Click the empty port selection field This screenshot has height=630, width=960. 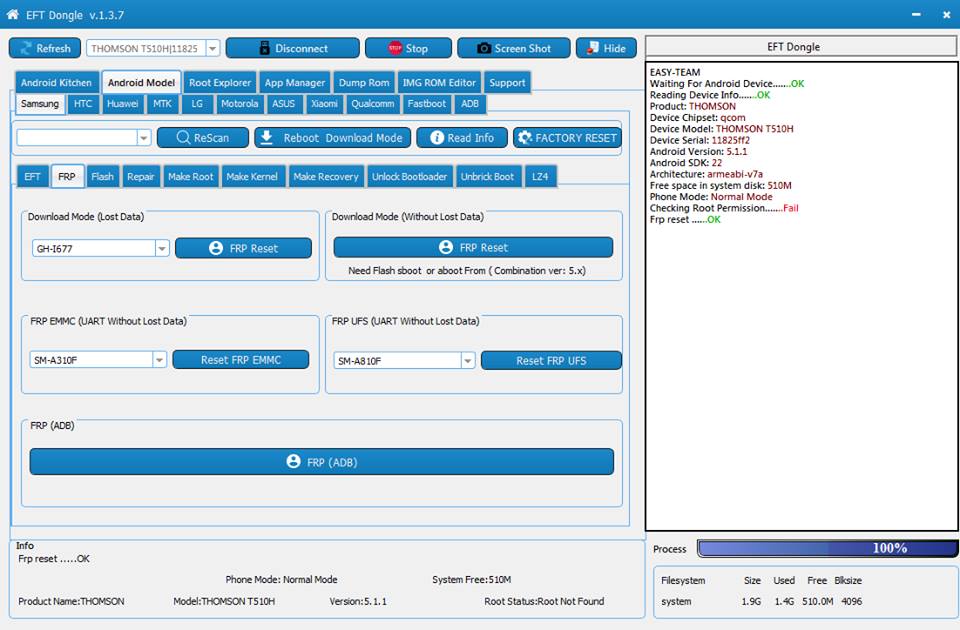[x=76, y=138]
